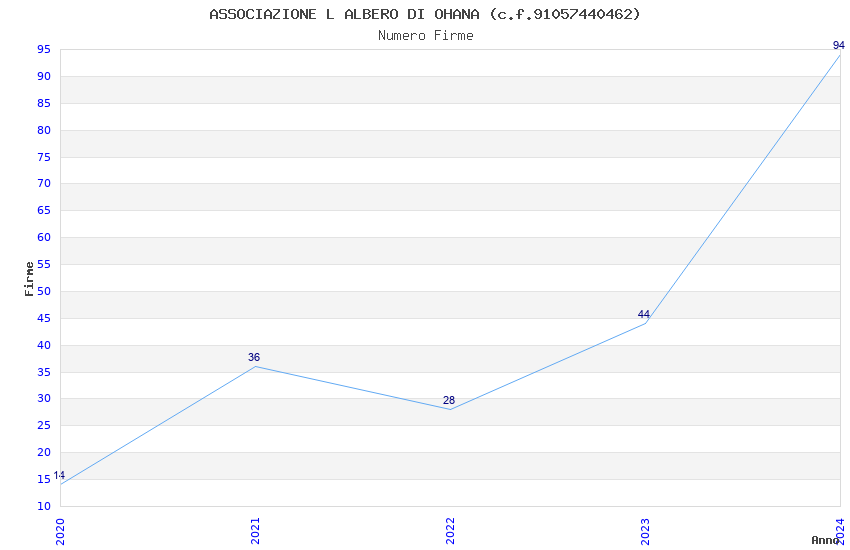Click the data label 94 for 2024
Image resolution: width=850 pixels, height=550 pixels.
[x=839, y=45]
